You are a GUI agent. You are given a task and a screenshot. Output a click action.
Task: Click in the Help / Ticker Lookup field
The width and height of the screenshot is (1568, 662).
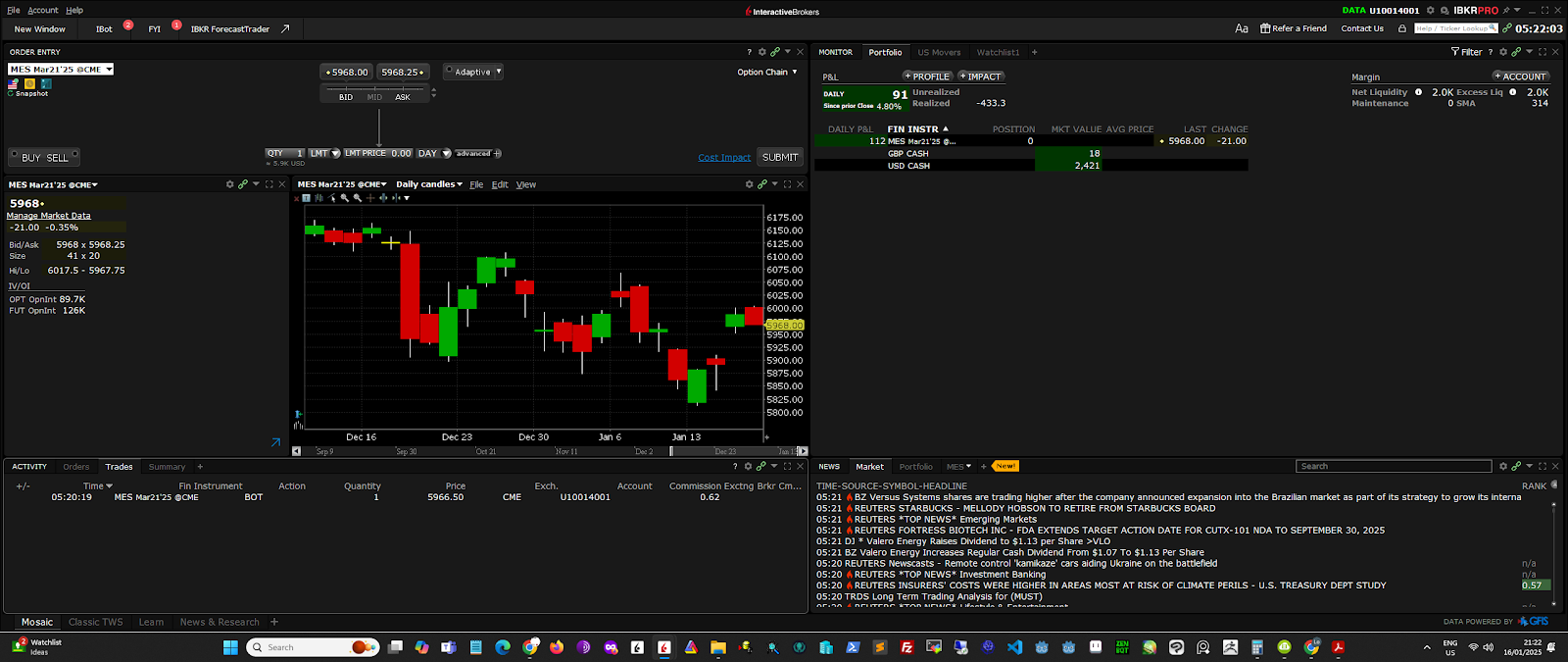pos(1456,28)
